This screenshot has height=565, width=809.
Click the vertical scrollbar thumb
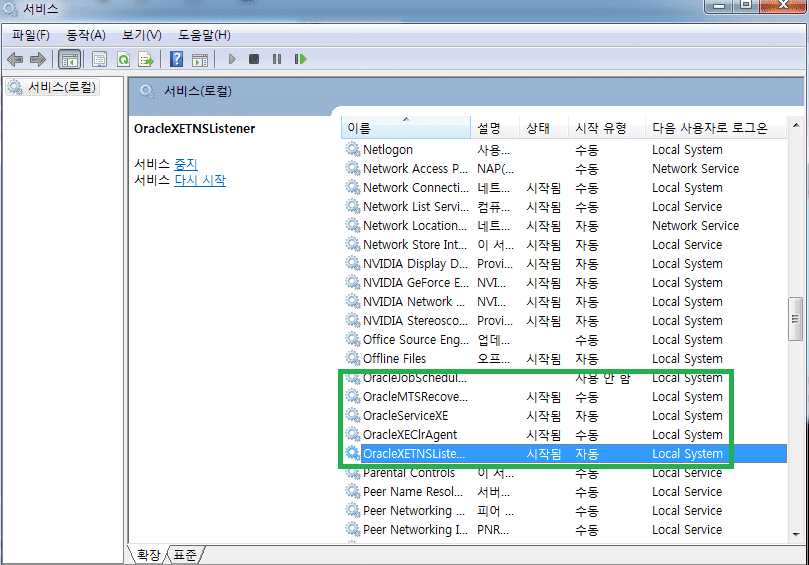point(796,318)
